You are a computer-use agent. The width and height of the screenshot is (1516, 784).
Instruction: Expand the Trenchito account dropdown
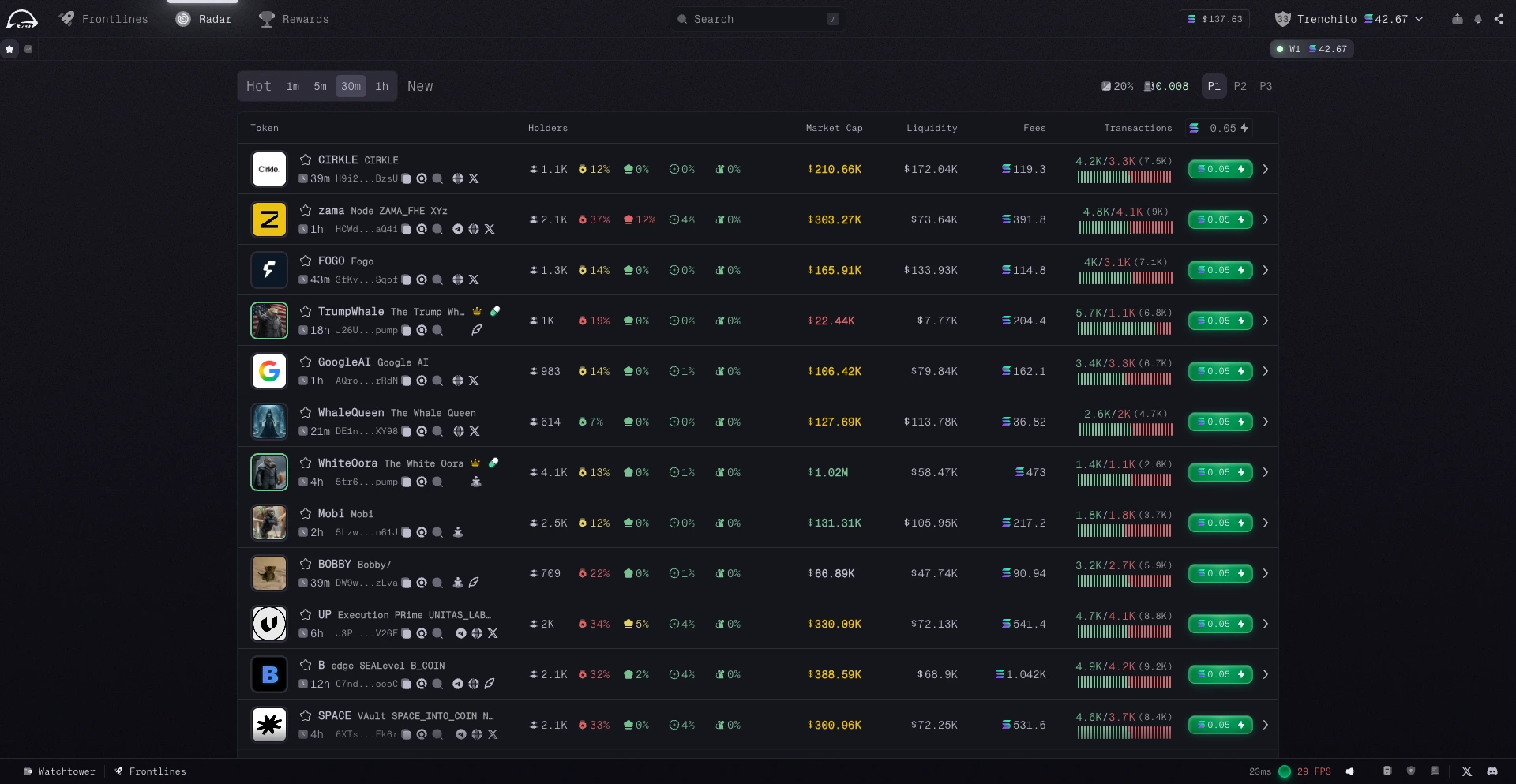[x=1419, y=19]
